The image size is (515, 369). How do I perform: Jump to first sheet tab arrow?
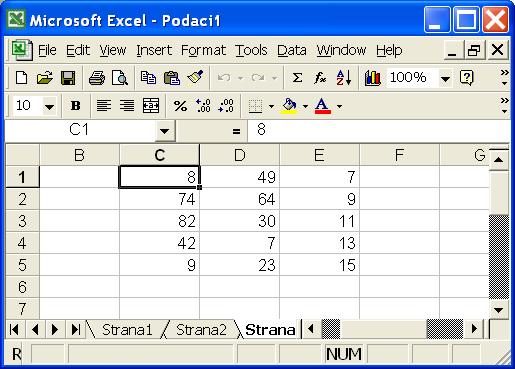(14, 329)
